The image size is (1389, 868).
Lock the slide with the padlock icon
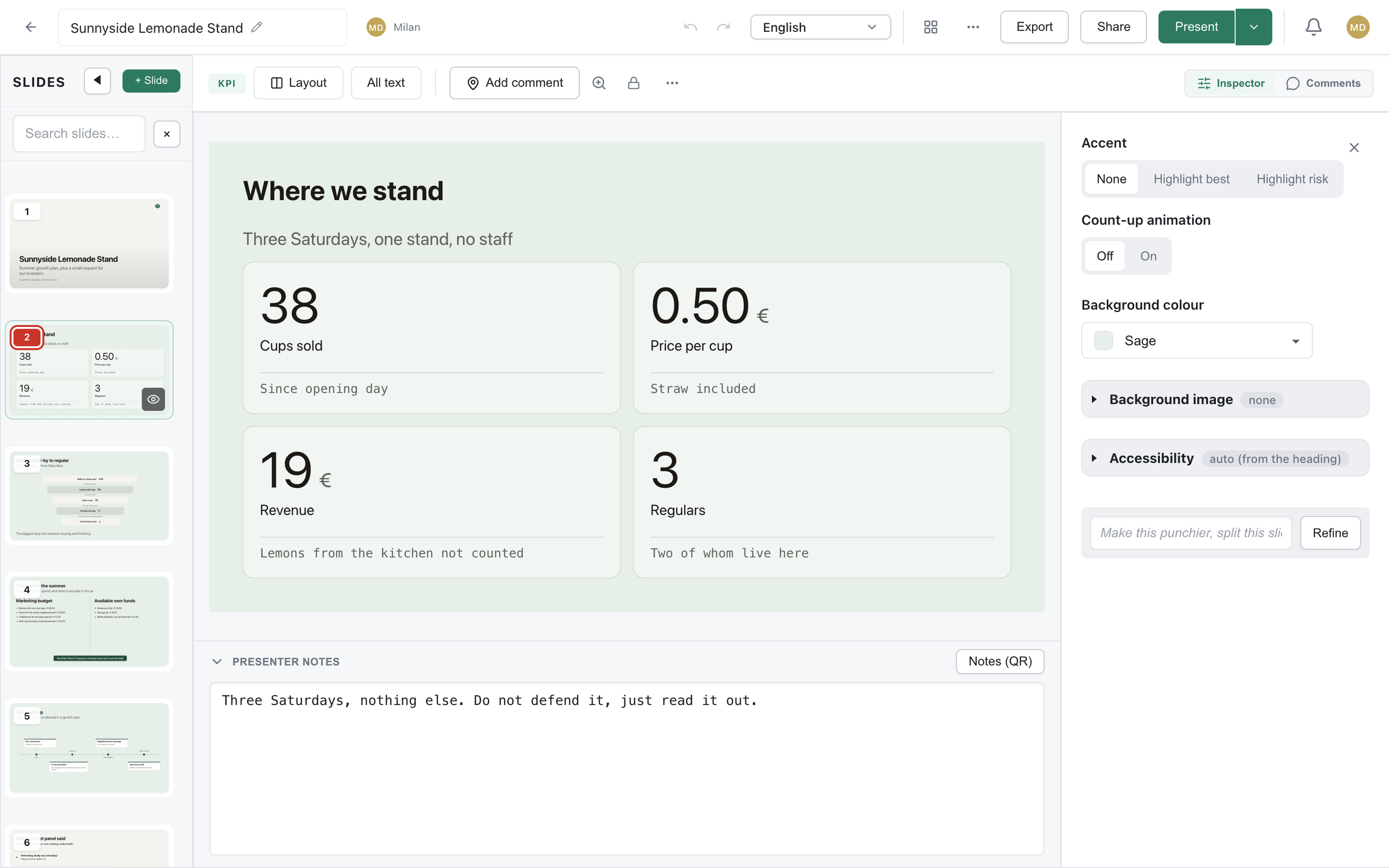(x=634, y=83)
